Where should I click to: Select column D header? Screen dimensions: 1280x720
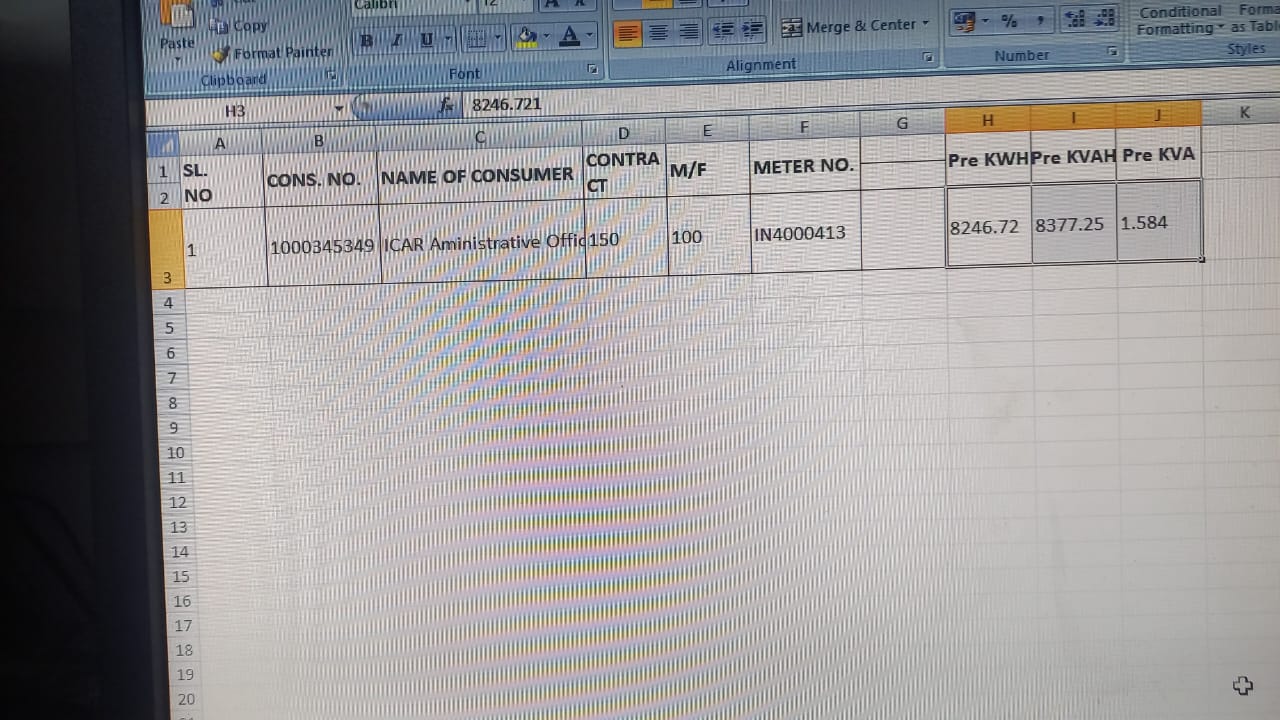pyautogui.click(x=624, y=132)
